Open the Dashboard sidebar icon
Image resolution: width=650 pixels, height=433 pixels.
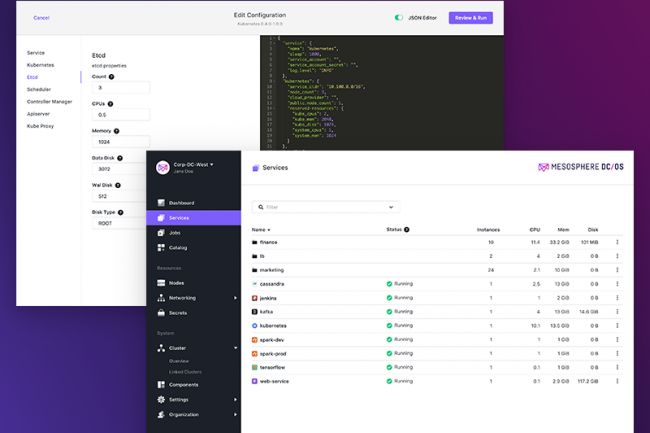coord(161,203)
